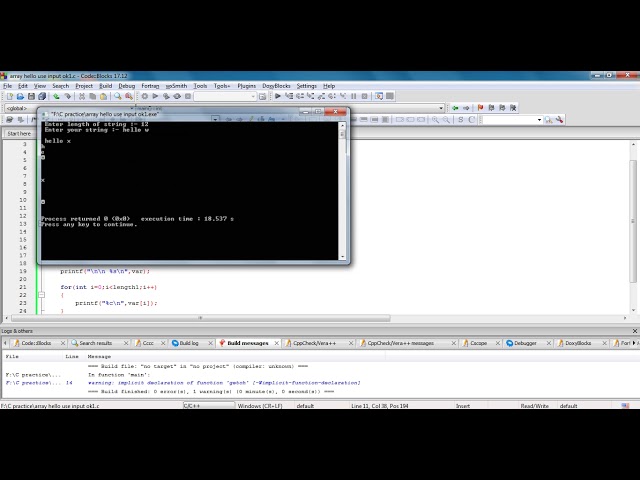Open search options wrench icon

(x=560, y=120)
